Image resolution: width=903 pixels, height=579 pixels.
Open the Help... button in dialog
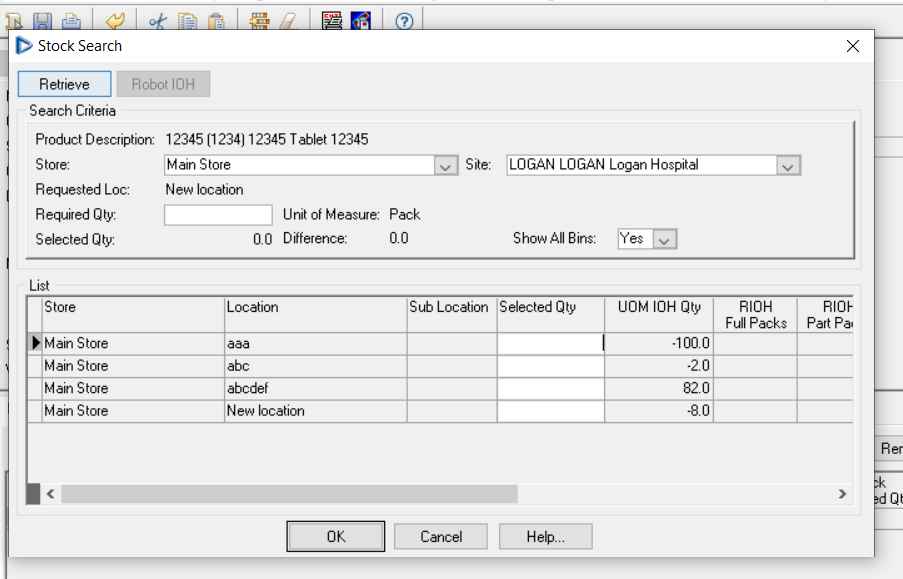(x=545, y=537)
